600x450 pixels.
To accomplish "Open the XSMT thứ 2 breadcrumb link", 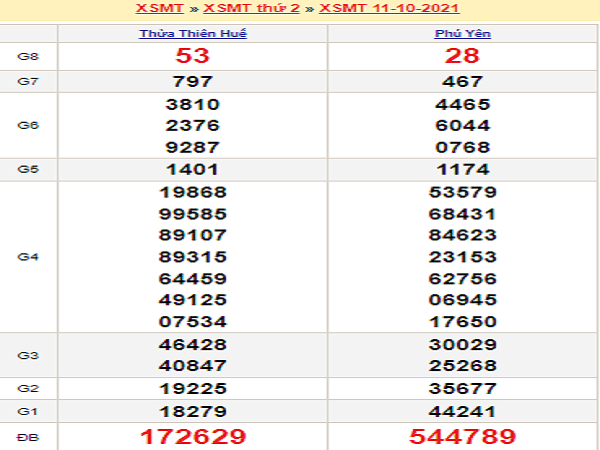I will click(251, 8).
